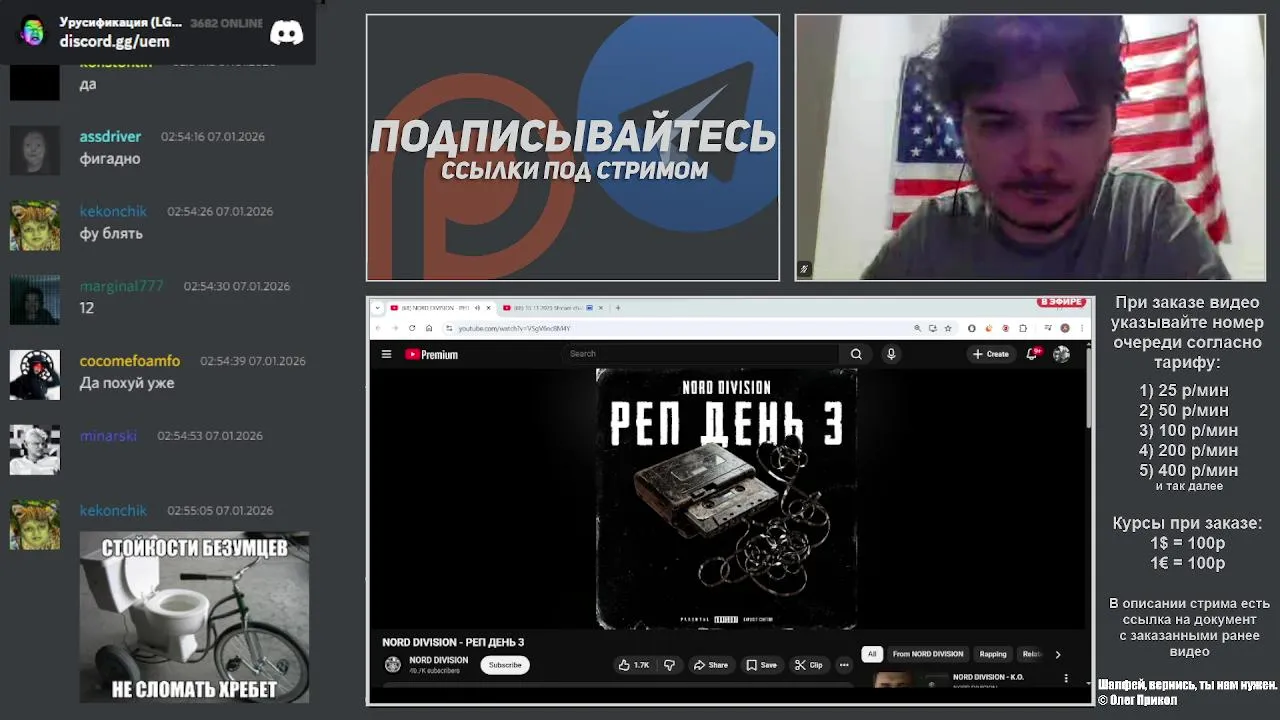Image resolution: width=1280 pixels, height=720 pixels.
Task: Select the Rapping filter chip
Action: click(x=993, y=655)
